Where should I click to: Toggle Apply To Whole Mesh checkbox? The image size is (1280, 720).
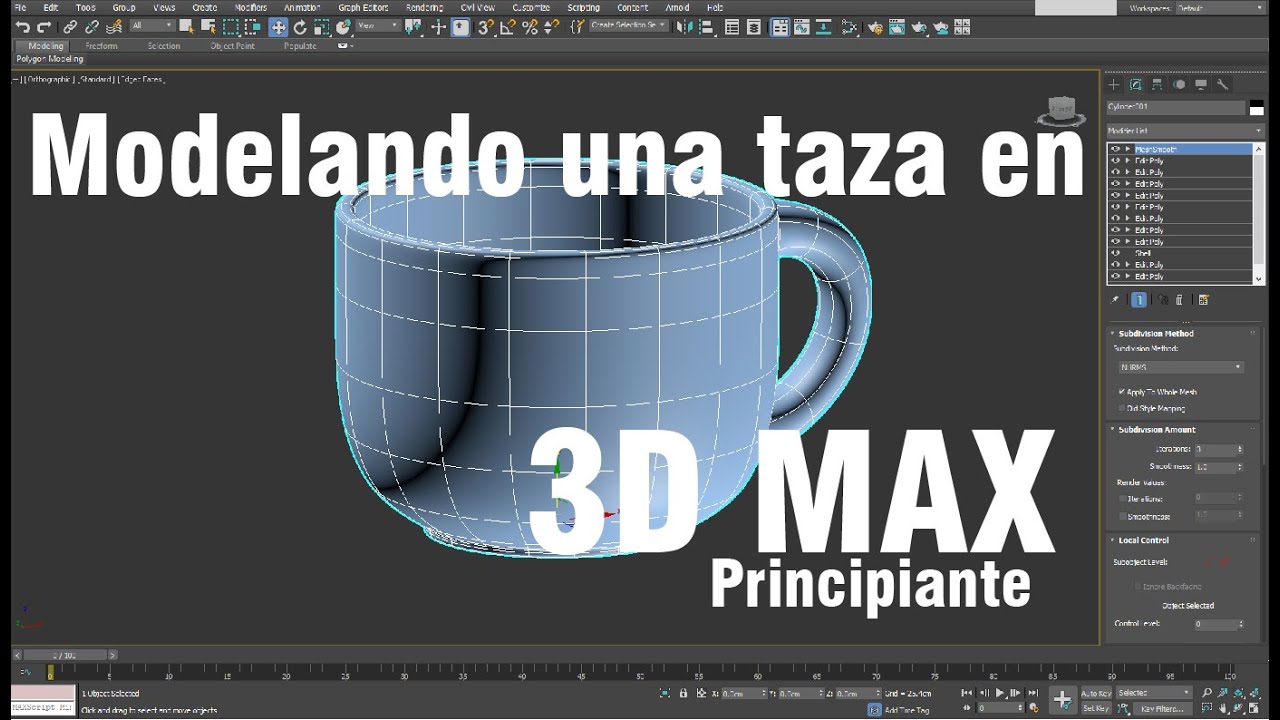click(1122, 392)
